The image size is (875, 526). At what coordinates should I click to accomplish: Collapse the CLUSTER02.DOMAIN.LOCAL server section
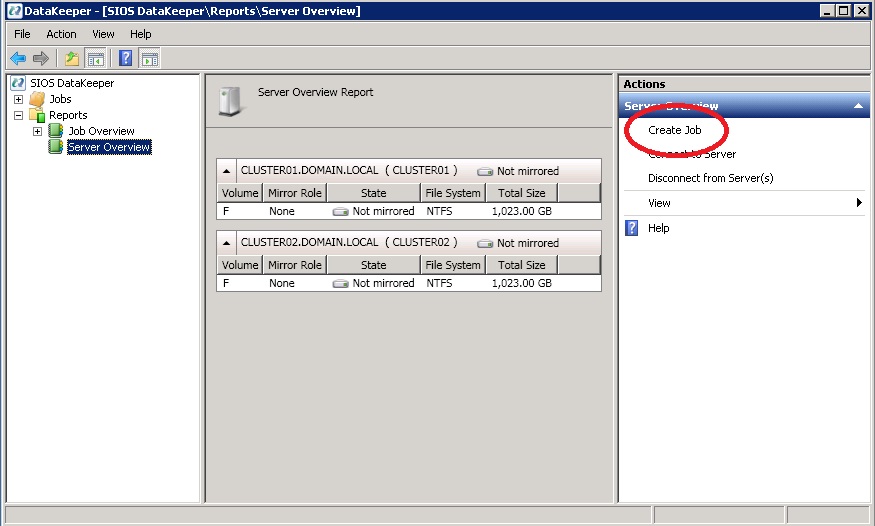click(x=226, y=243)
